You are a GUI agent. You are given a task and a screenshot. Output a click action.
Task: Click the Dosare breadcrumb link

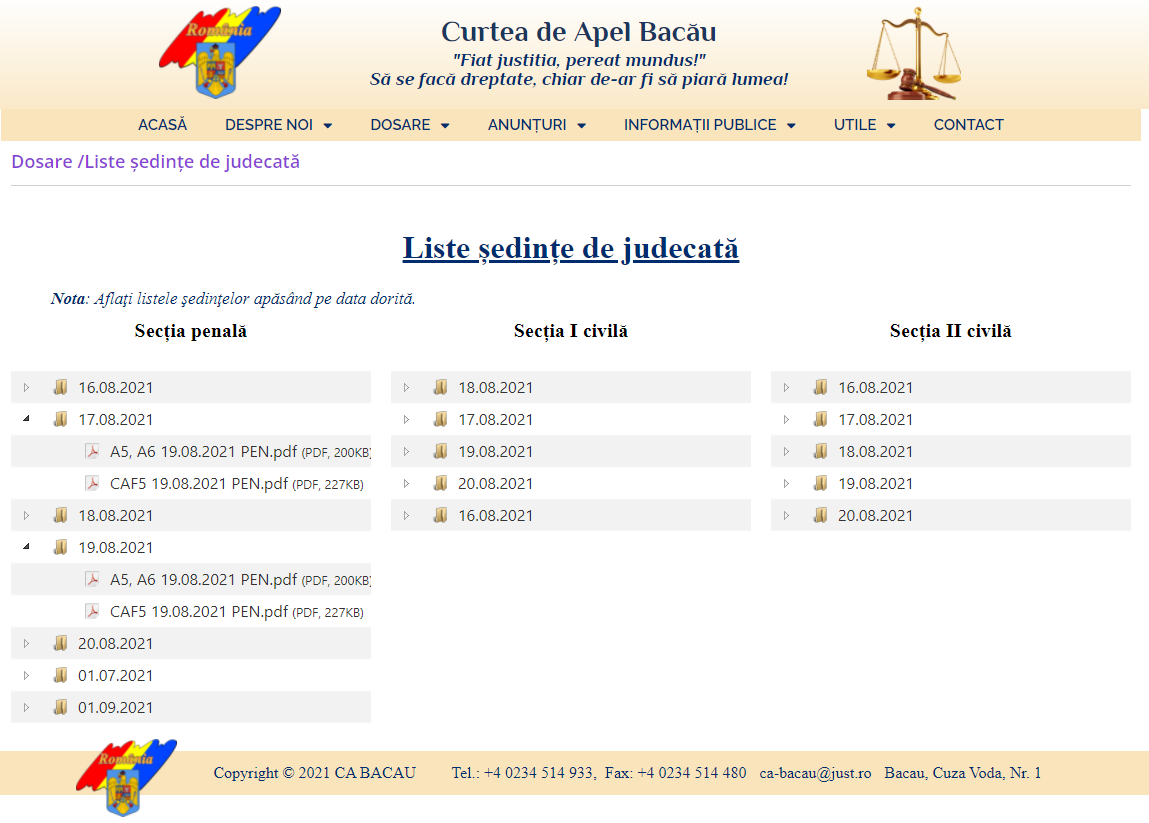pyautogui.click(x=42, y=161)
